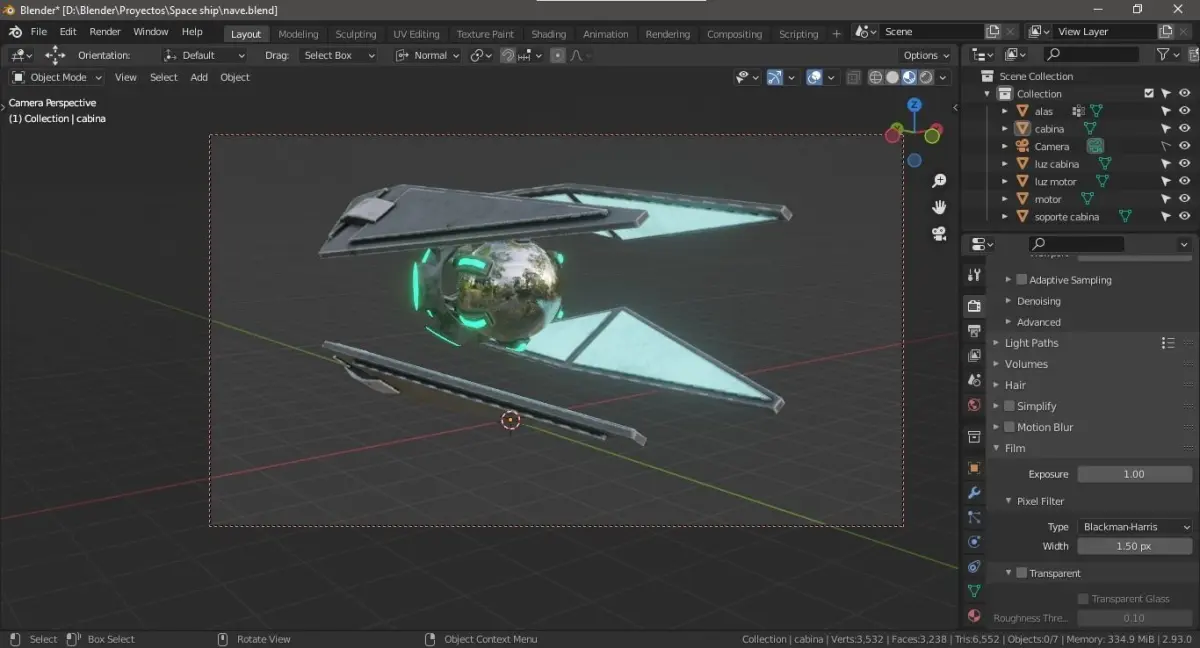The image size is (1200, 648).
Task: Click the Blender logo menu icon
Action: pyautogui.click(x=15, y=32)
